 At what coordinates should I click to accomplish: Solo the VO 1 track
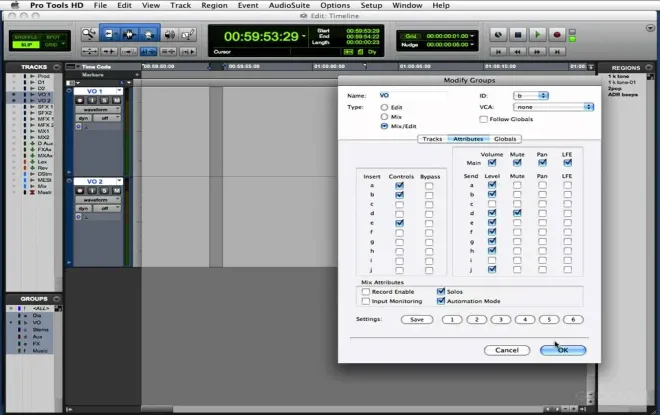coord(104,100)
